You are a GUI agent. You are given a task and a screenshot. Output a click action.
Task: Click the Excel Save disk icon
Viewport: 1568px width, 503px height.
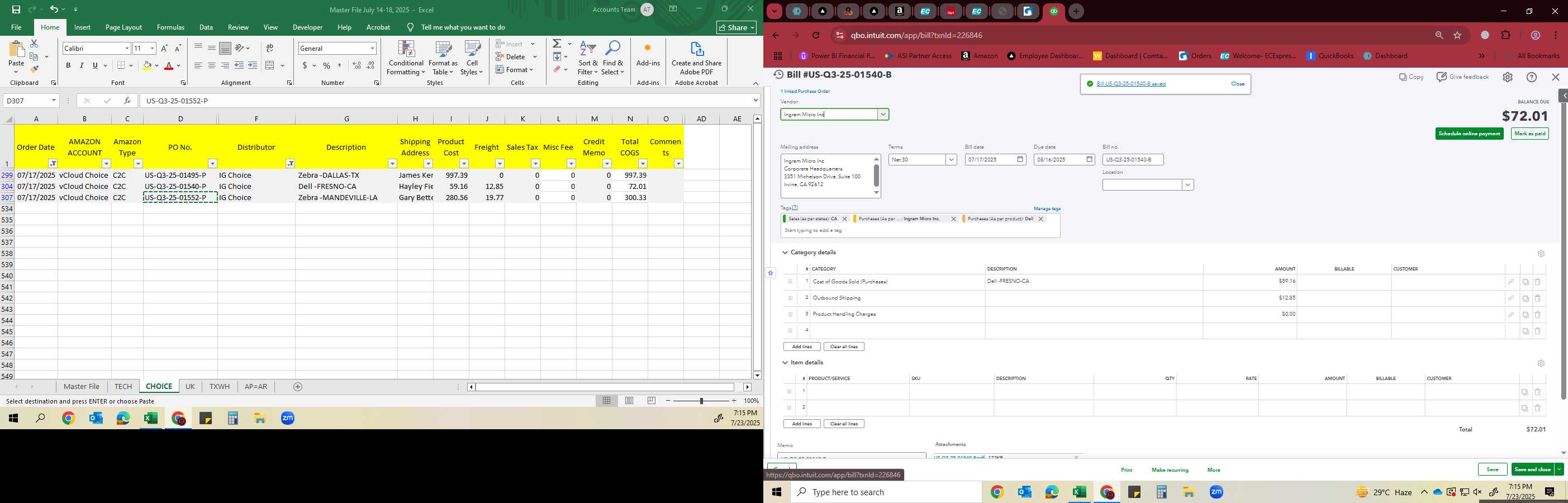[x=16, y=9]
